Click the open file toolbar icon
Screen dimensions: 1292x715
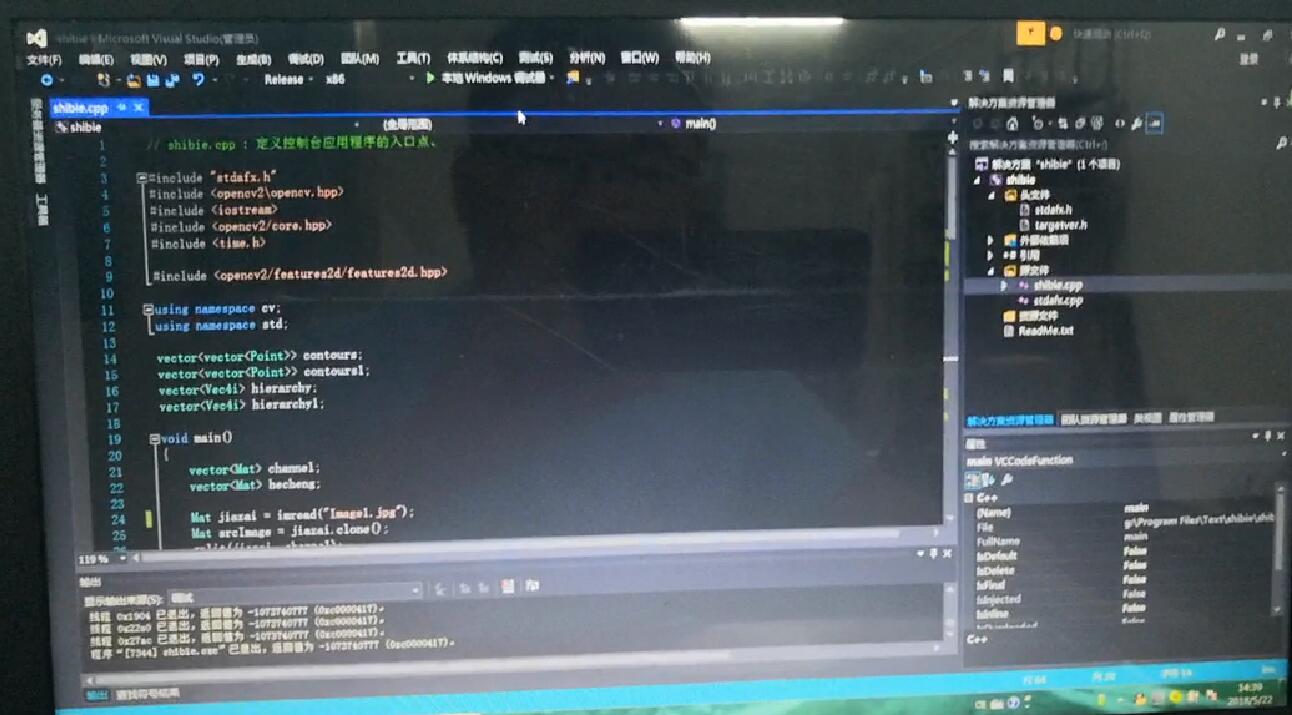pyautogui.click(x=133, y=80)
